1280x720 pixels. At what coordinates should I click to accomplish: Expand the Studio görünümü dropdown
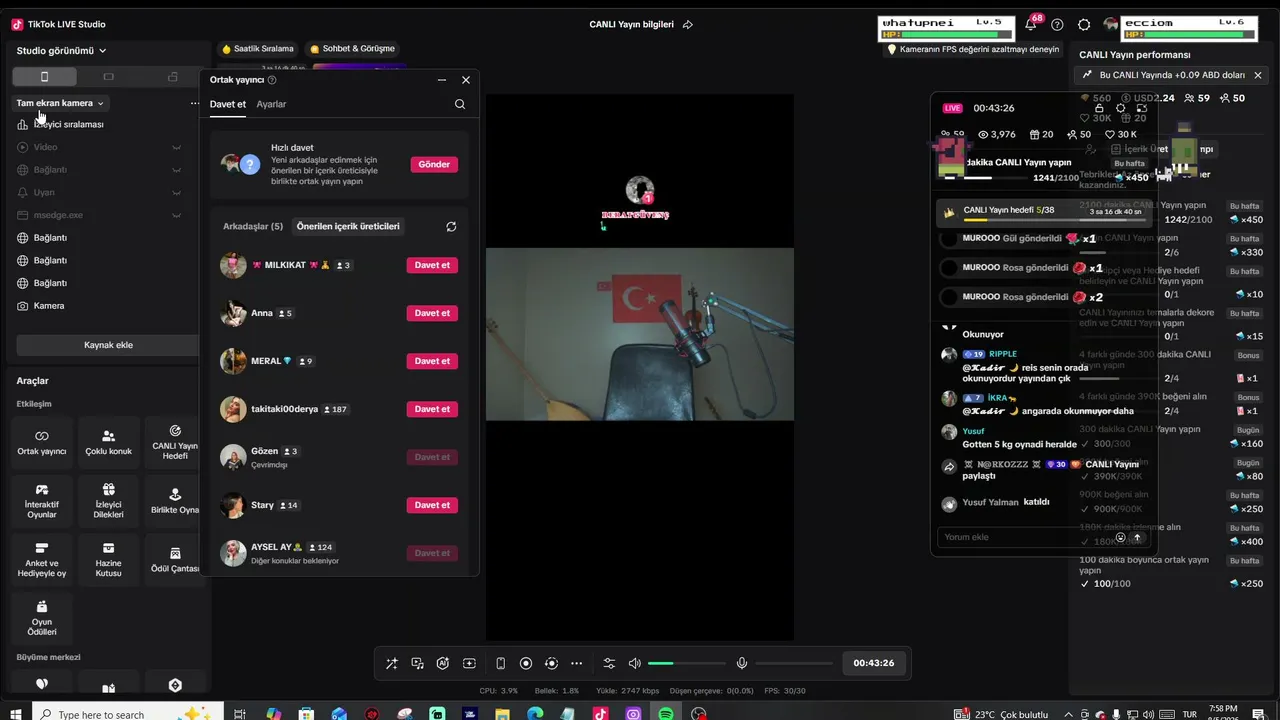[x=62, y=51]
